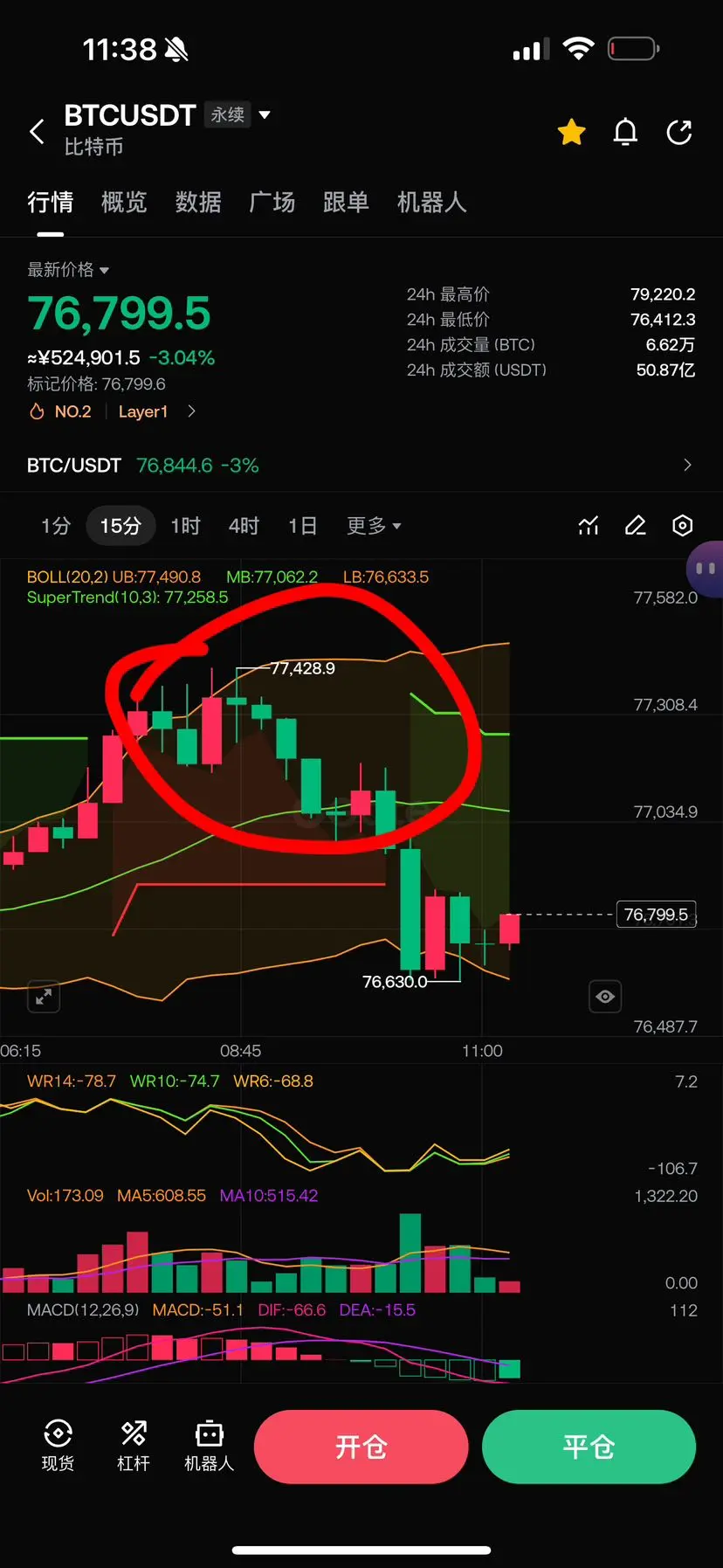Open BTC/USDT spot price row

(x=361, y=465)
